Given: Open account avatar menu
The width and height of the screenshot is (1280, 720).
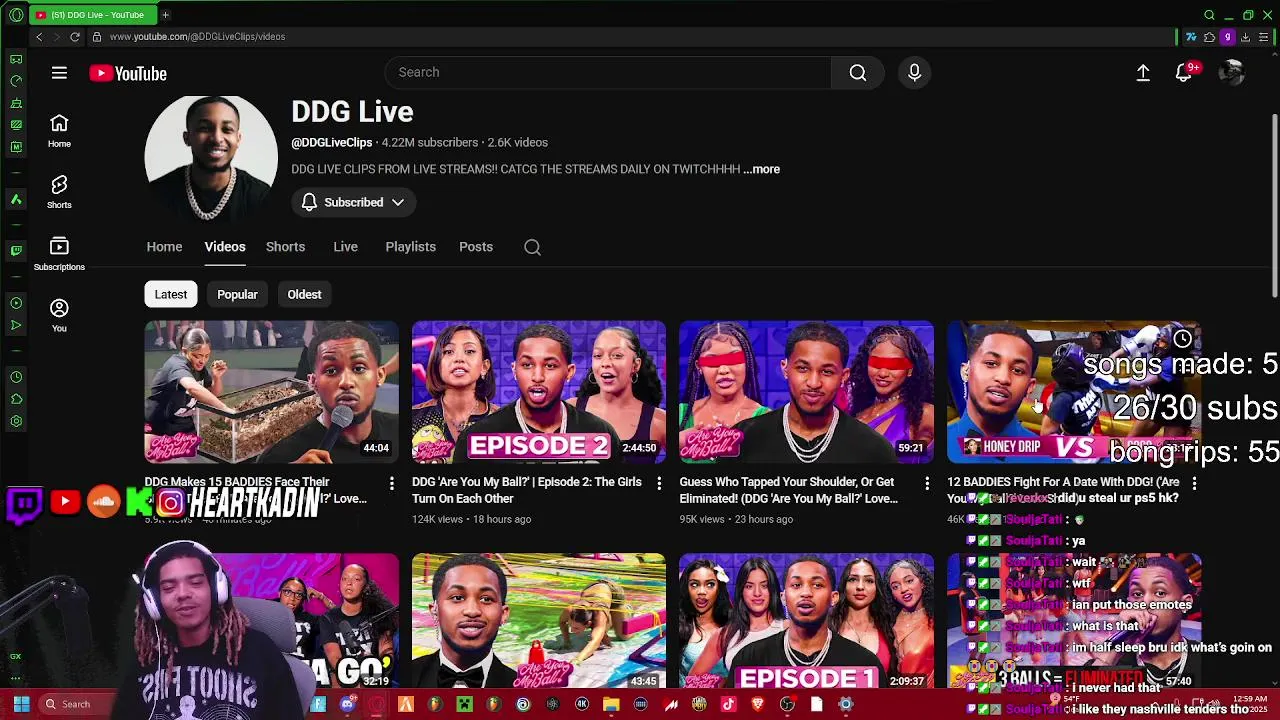Looking at the screenshot, I should click(1231, 72).
